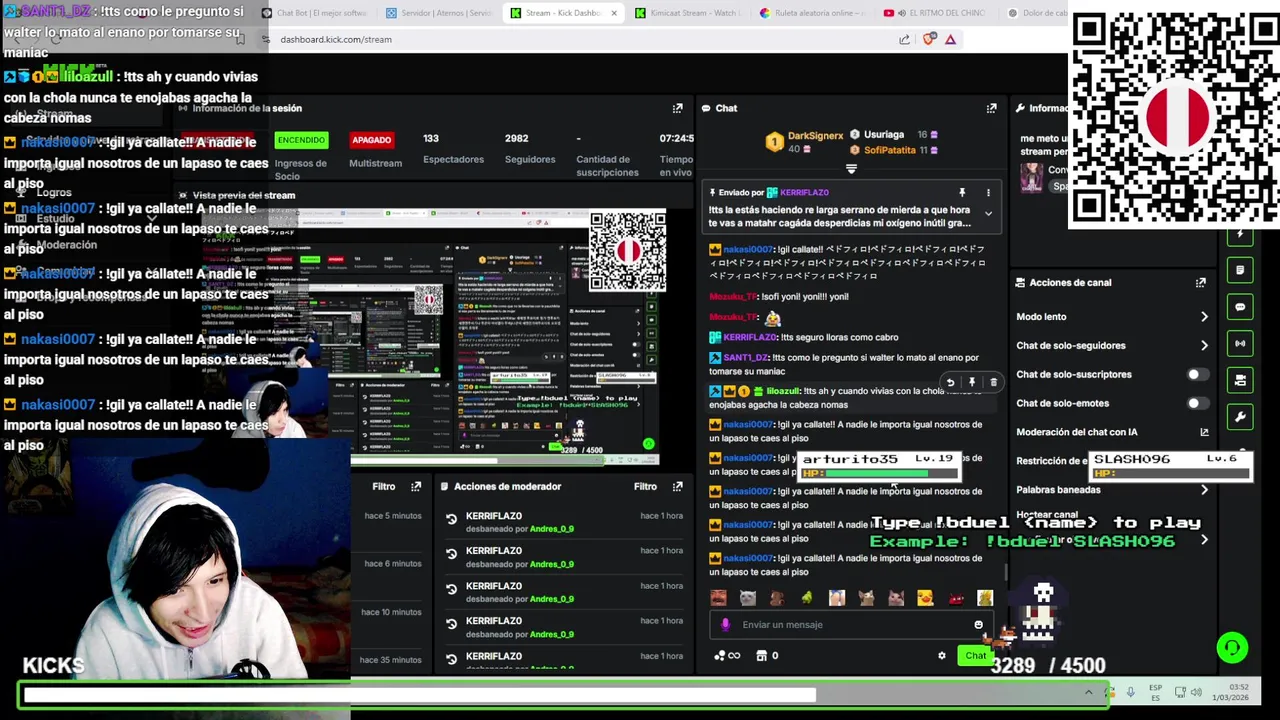Click Cantidad de suscripciones stat
Viewport: 1280px width, 720px height.
point(607,156)
